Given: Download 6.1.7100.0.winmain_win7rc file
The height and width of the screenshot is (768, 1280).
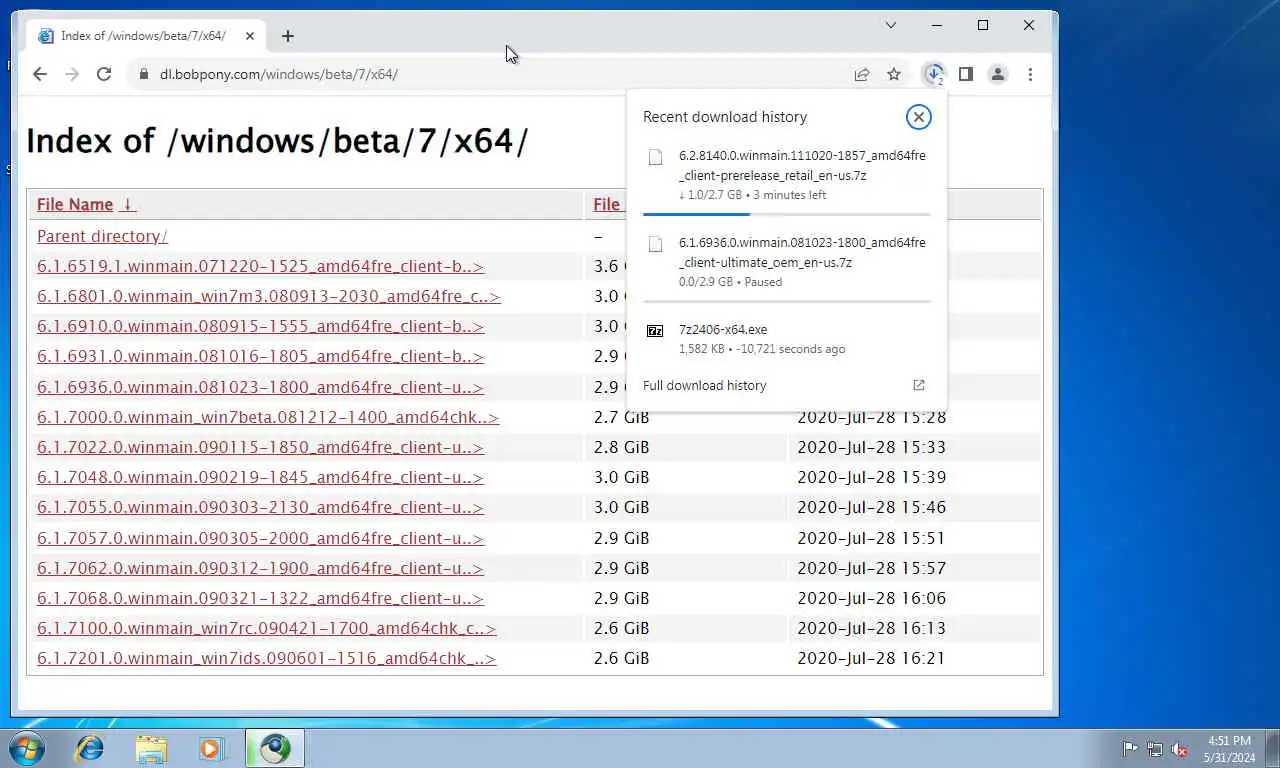Looking at the screenshot, I should (x=266, y=628).
